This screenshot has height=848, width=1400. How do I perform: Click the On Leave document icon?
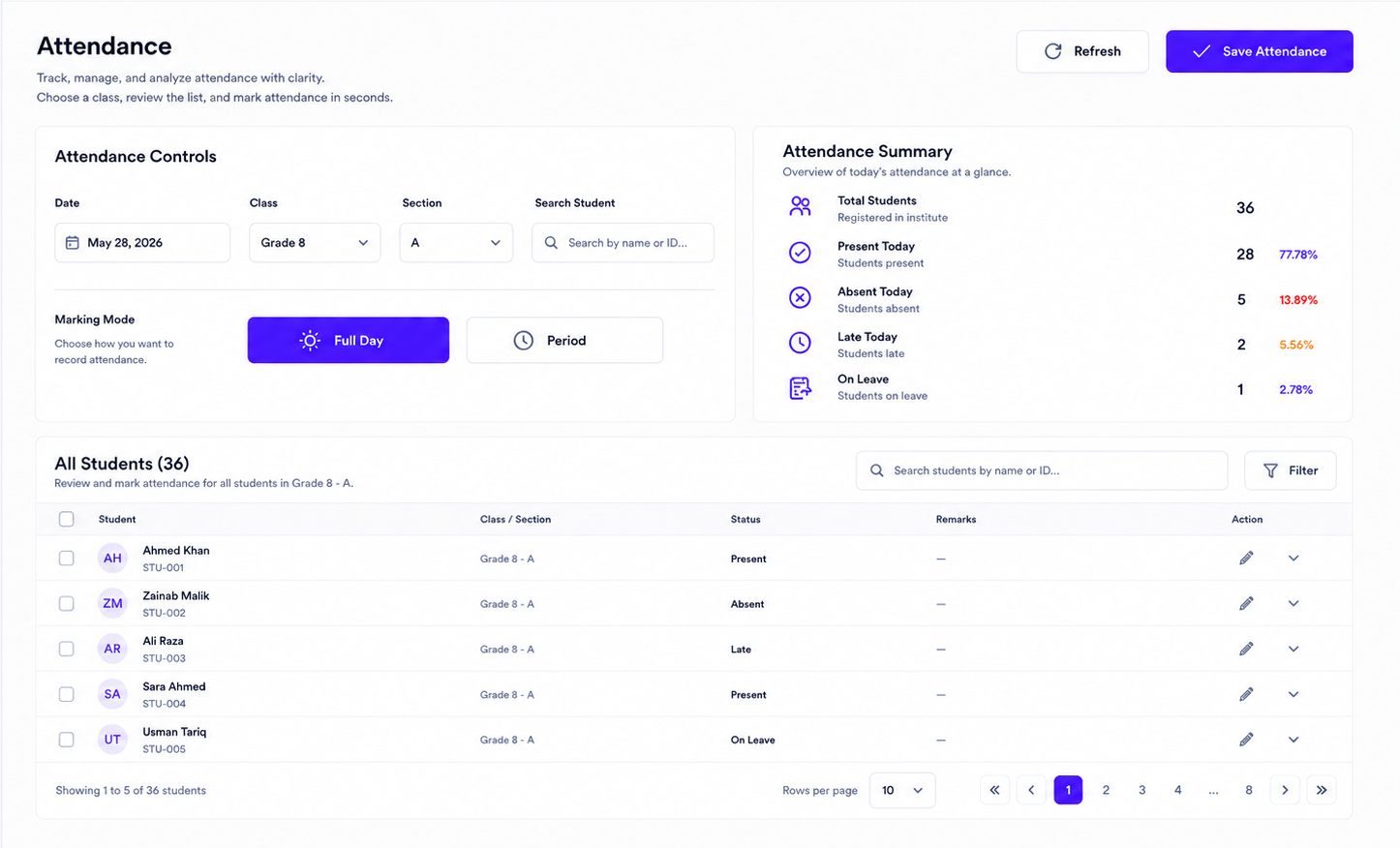click(800, 388)
